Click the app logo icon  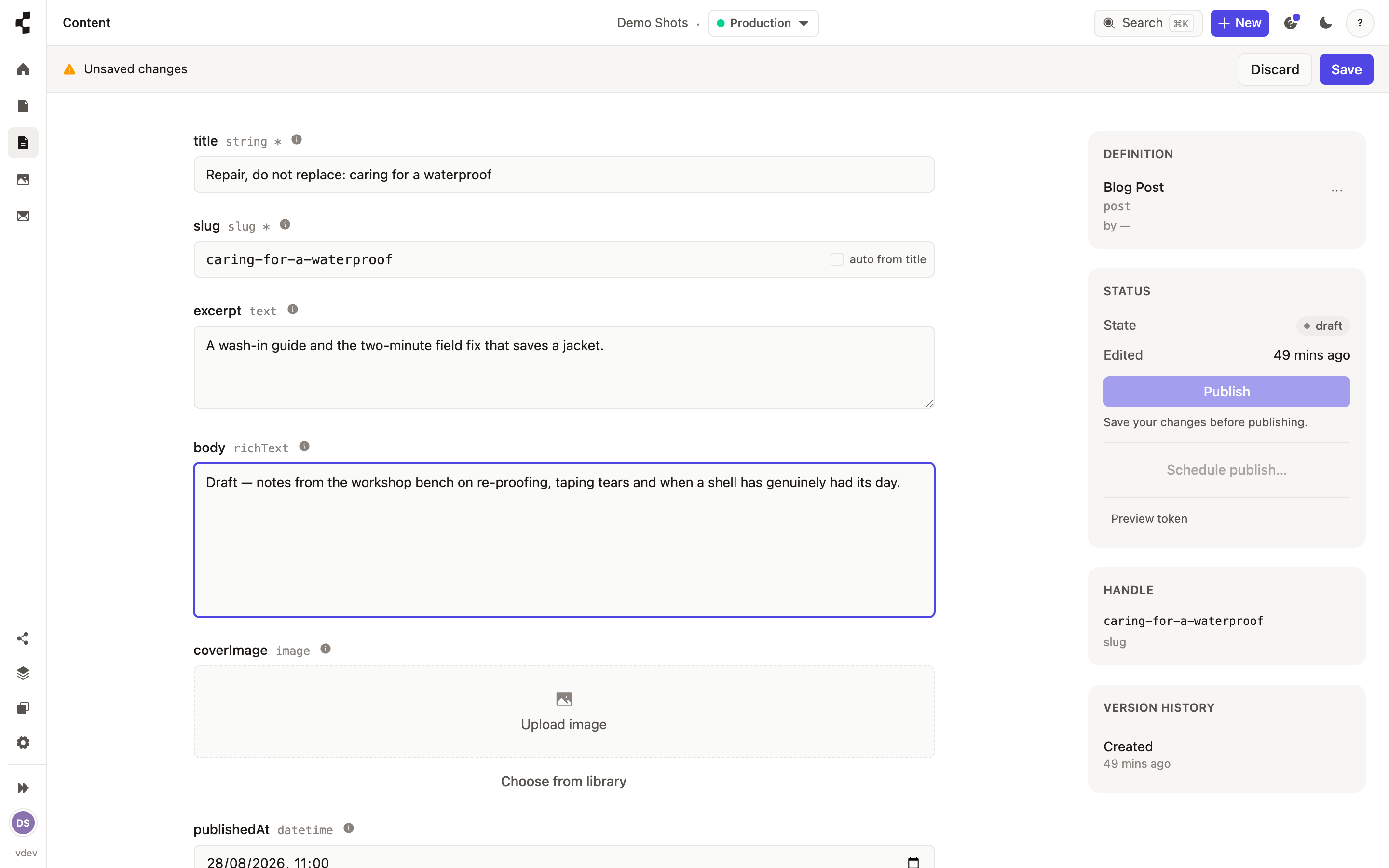[23, 23]
